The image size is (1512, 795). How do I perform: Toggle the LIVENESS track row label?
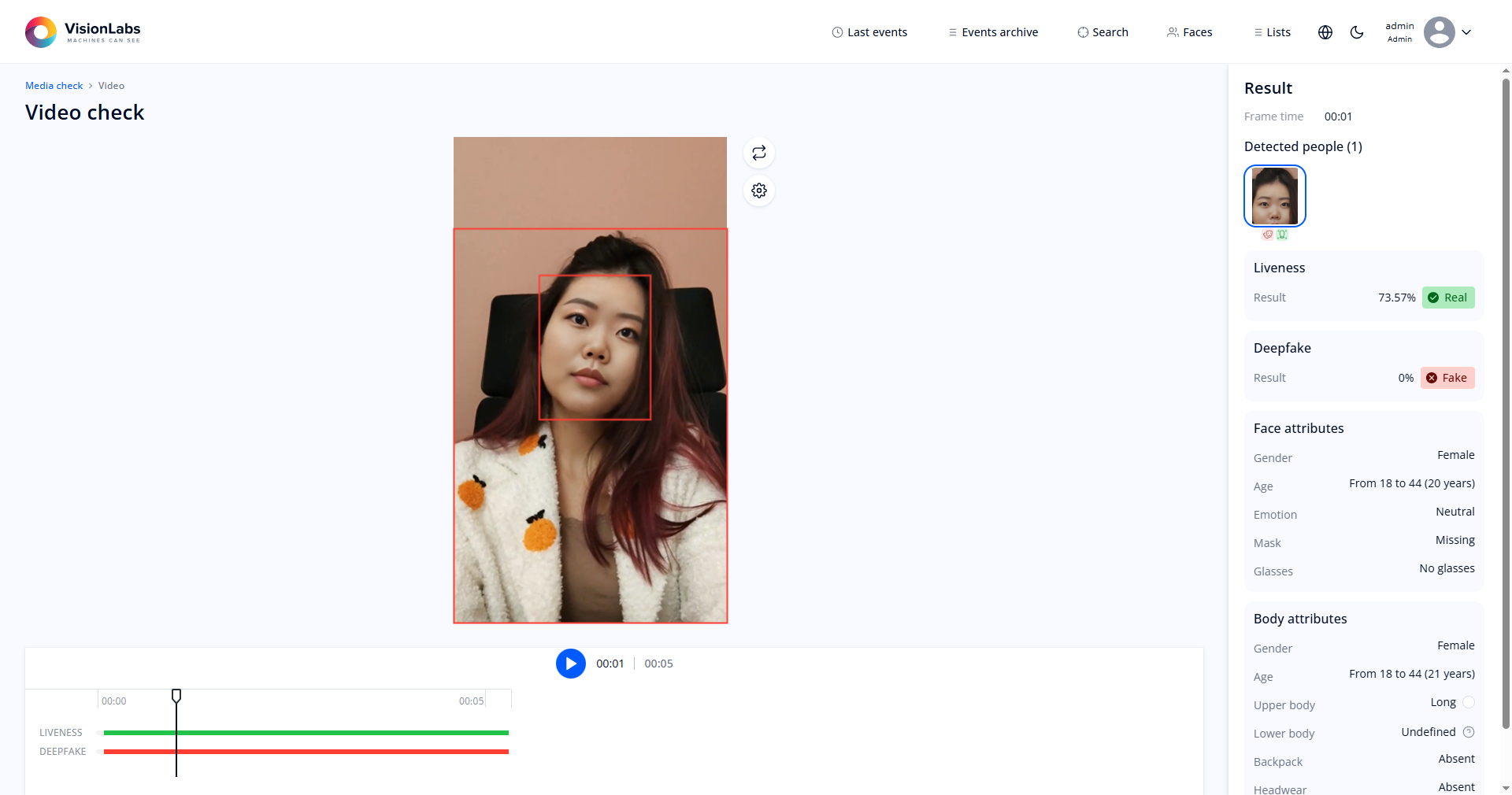click(60, 732)
